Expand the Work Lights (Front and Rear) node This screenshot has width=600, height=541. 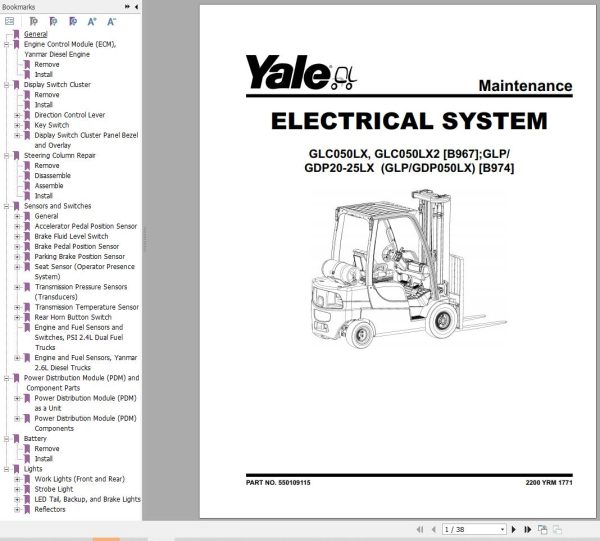(x=17, y=479)
